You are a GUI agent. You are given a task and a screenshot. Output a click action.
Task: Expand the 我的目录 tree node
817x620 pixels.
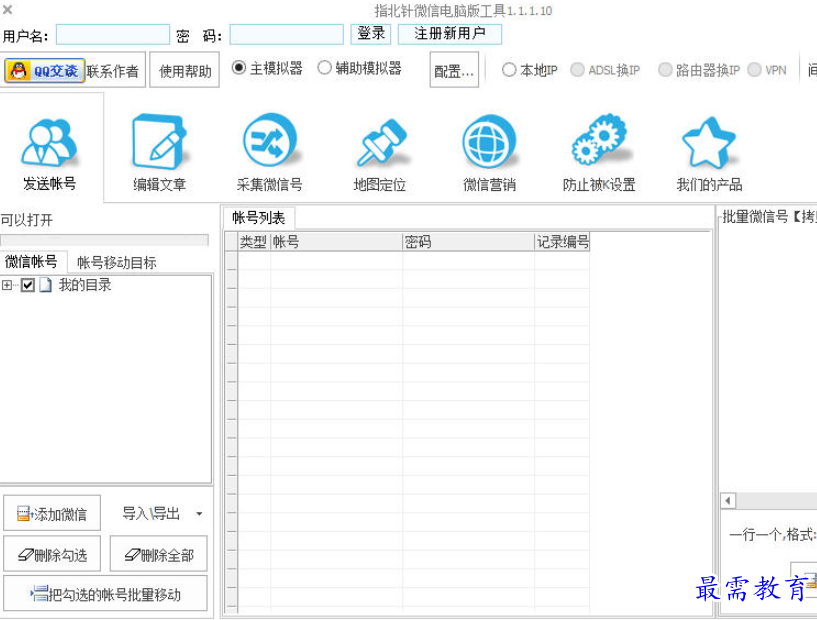point(6,285)
